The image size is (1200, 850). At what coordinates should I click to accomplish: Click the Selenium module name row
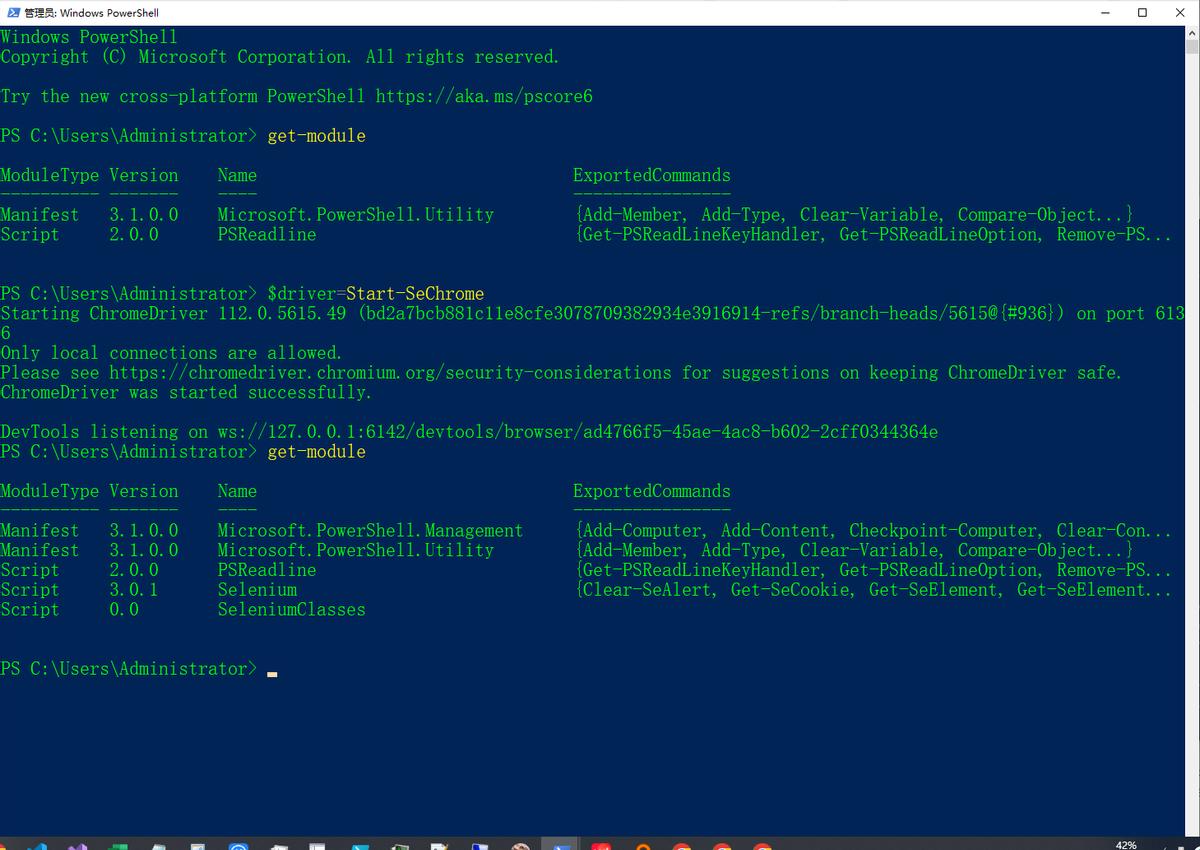coord(257,590)
